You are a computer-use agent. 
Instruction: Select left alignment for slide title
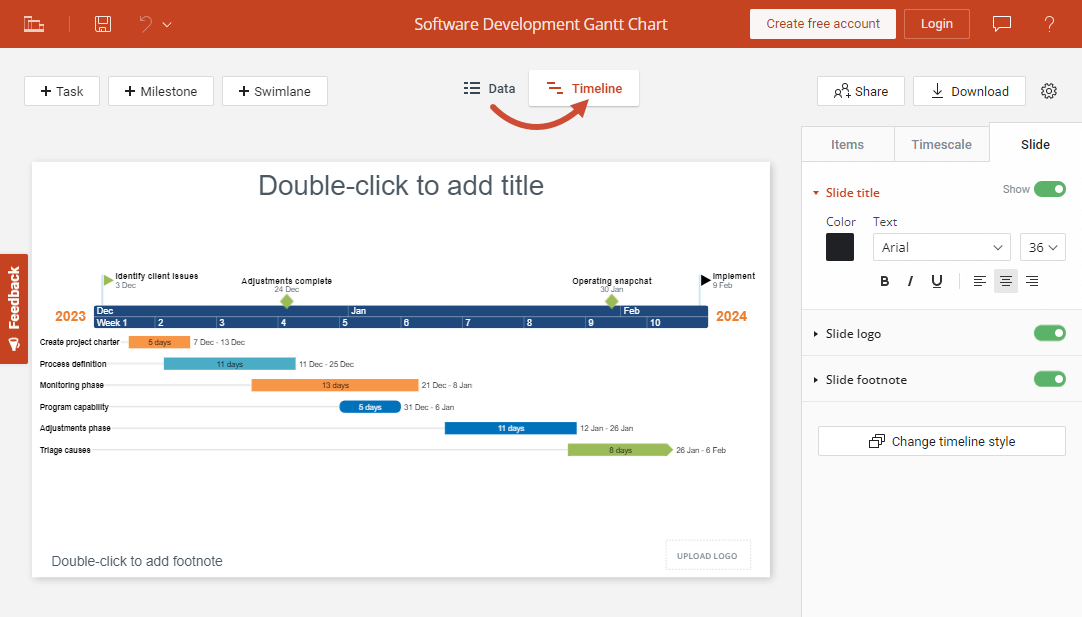[979, 281]
